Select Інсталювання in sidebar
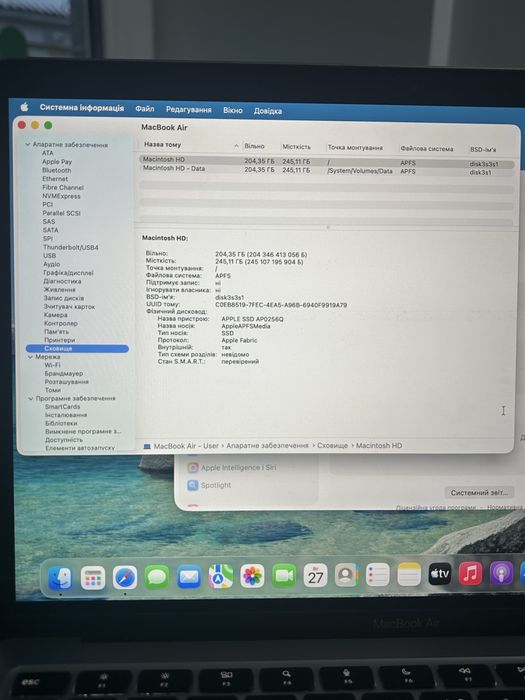 point(66,415)
